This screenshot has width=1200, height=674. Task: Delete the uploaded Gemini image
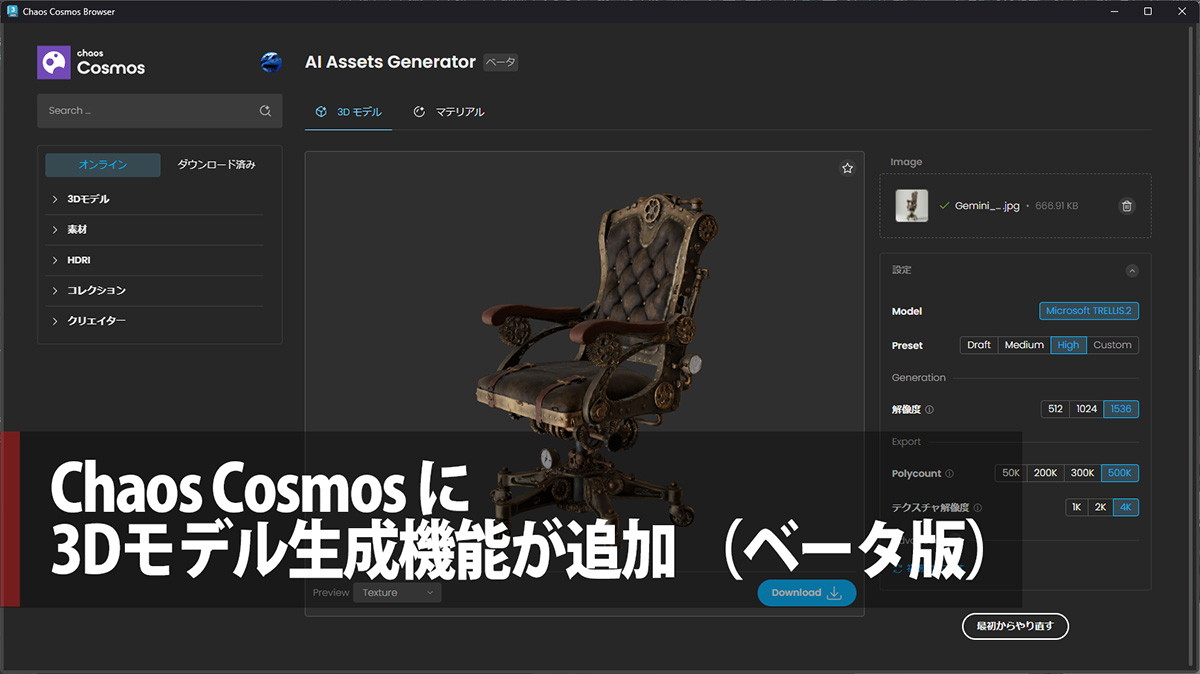1127,206
